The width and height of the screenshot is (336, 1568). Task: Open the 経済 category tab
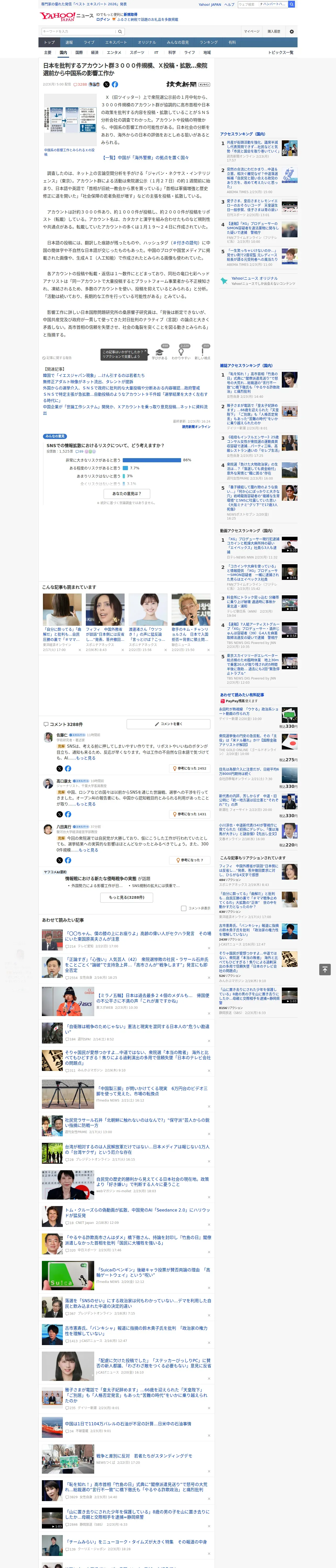pyautogui.click(x=94, y=52)
